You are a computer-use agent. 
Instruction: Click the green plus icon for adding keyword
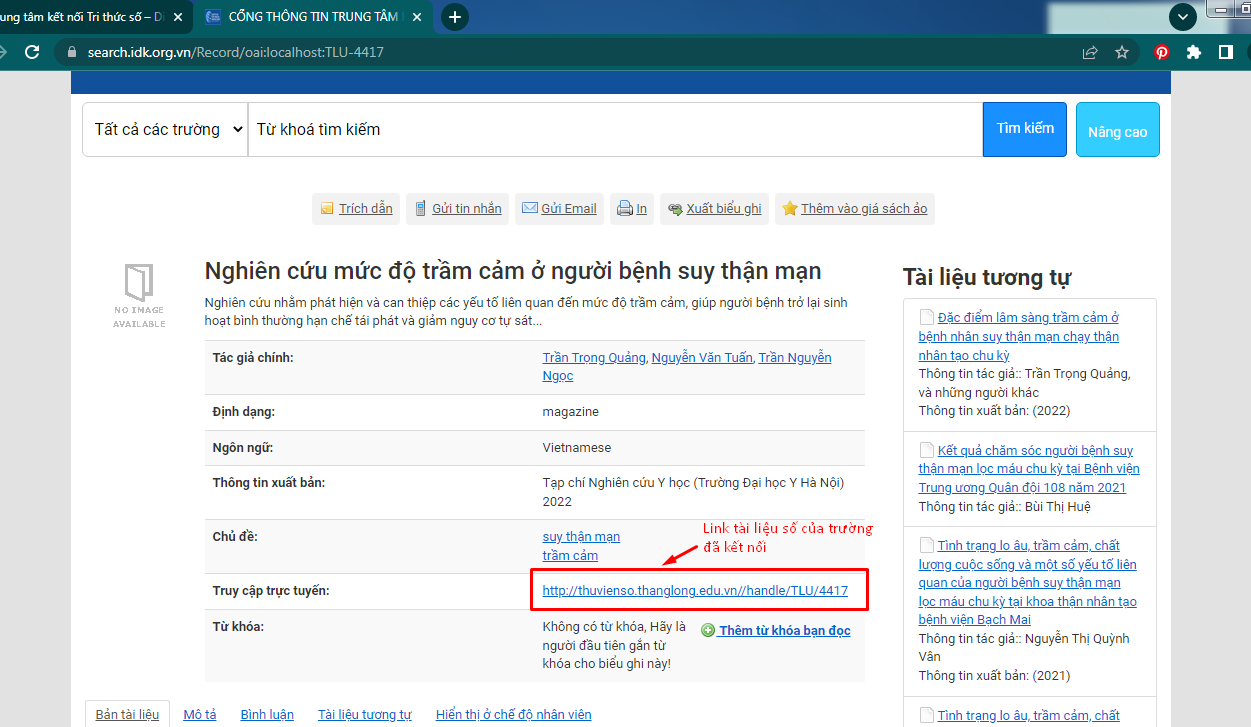tap(708, 631)
